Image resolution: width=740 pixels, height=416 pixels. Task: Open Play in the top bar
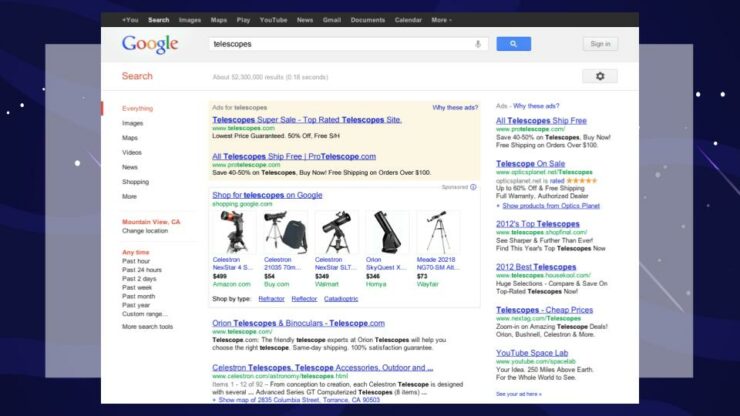coord(244,20)
